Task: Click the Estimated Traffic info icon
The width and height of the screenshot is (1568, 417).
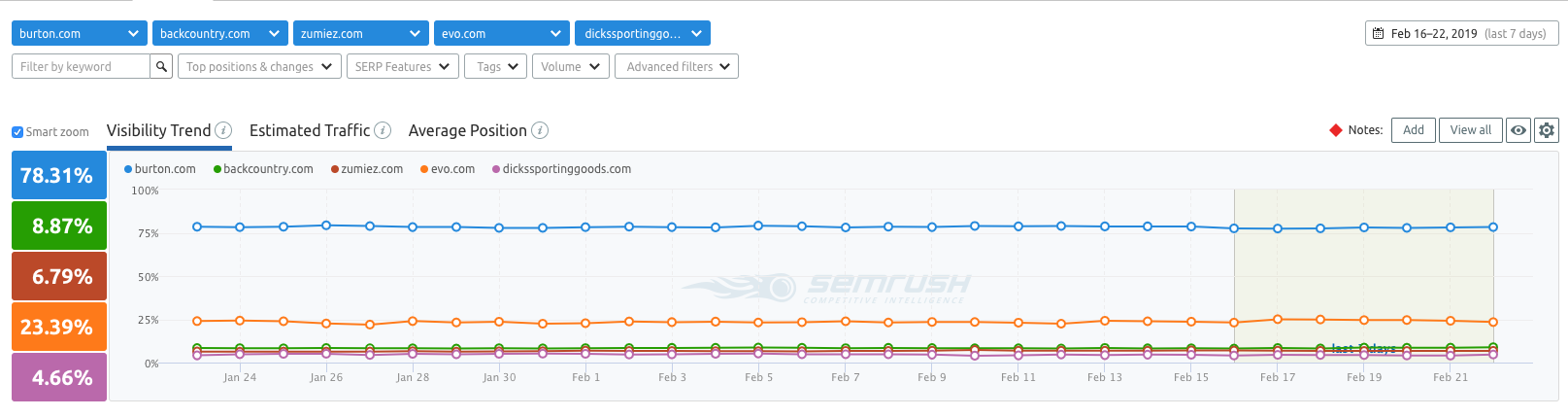Action: [x=383, y=130]
